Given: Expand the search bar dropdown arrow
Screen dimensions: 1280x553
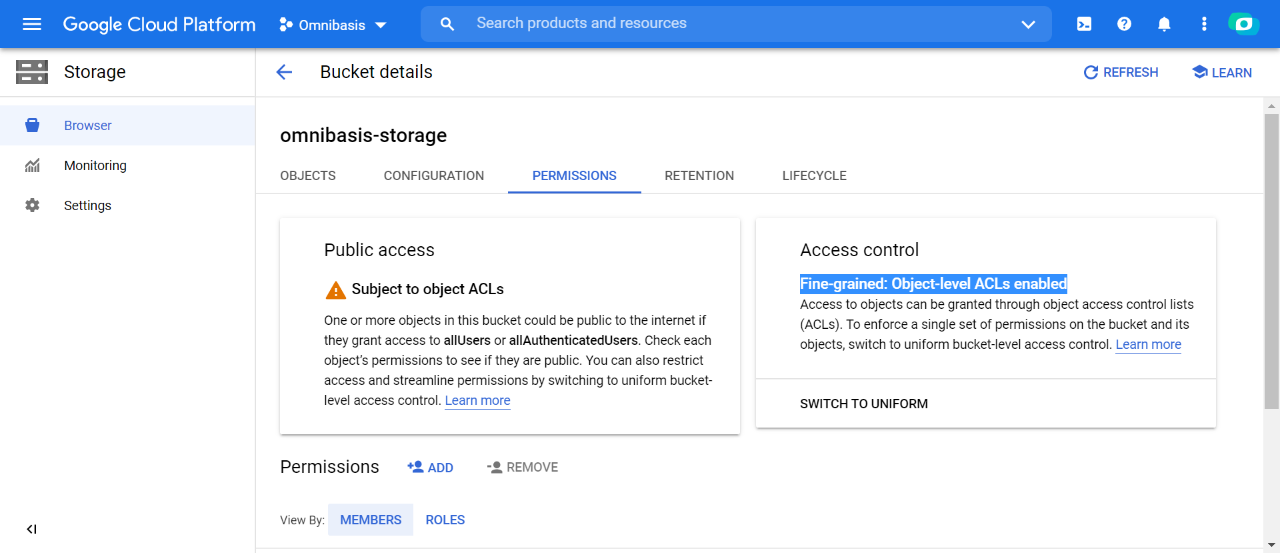Looking at the screenshot, I should click(x=1028, y=24).
